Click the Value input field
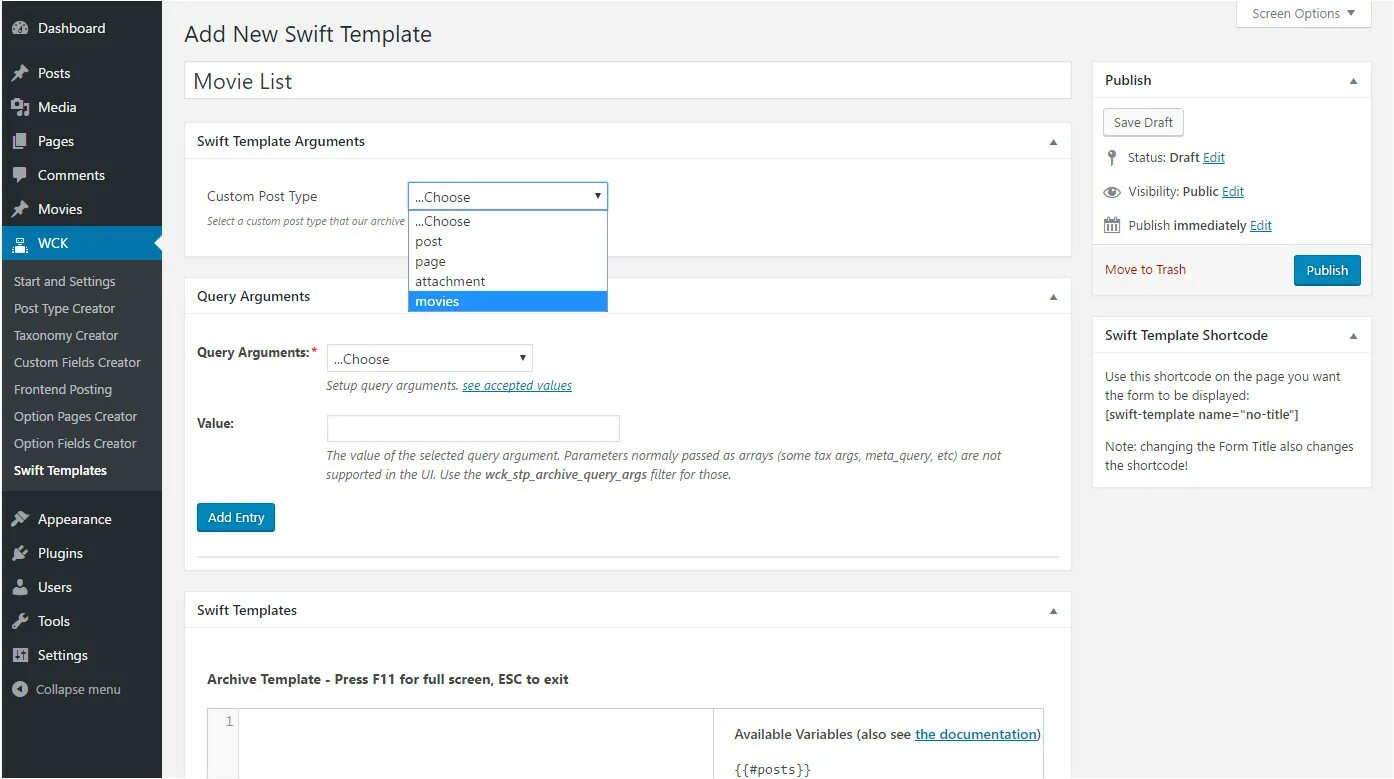Viewport: 1394px width, 779px height. pos(473,429)
